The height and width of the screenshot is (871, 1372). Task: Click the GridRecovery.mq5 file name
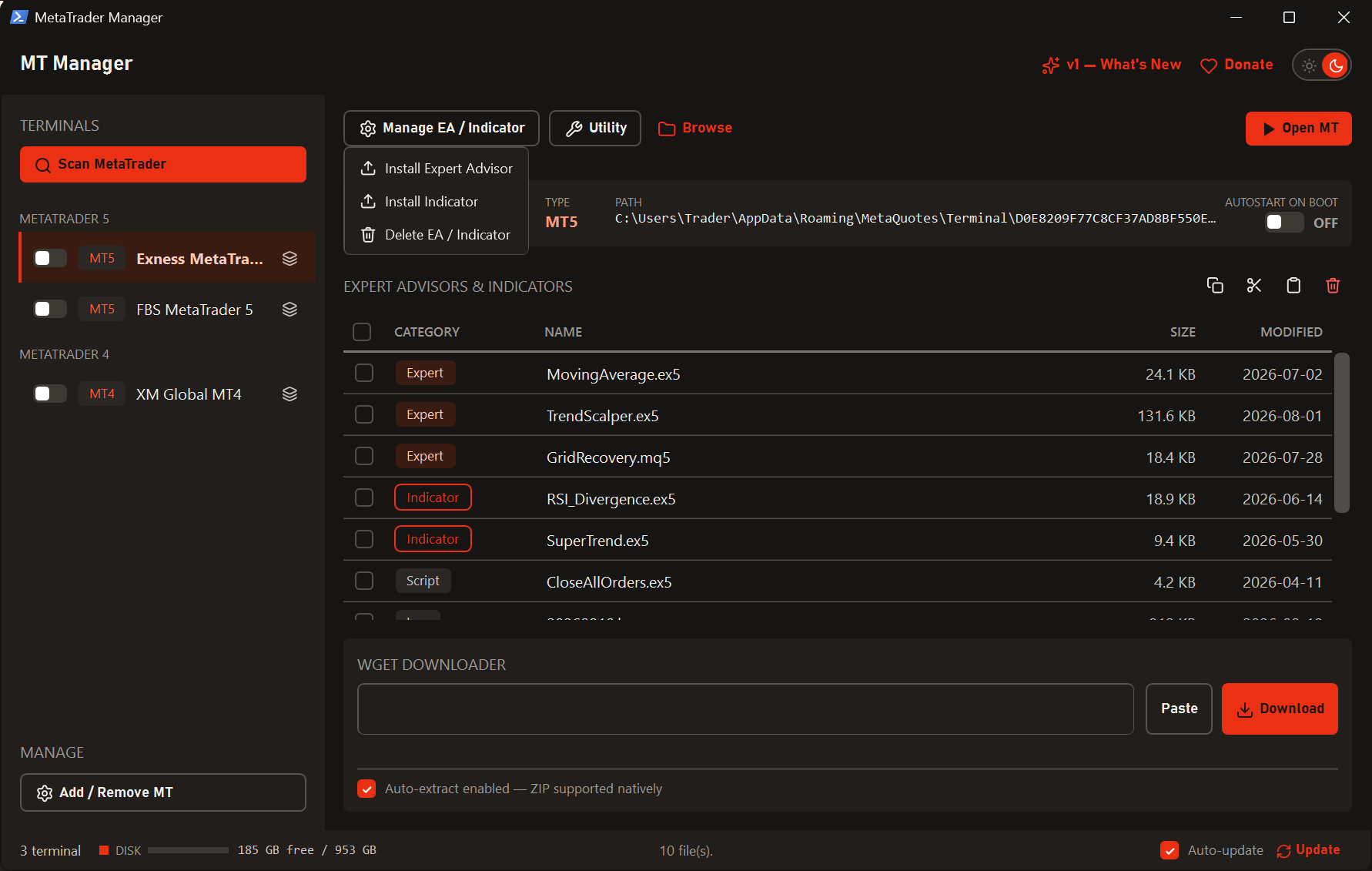[608, 457]
